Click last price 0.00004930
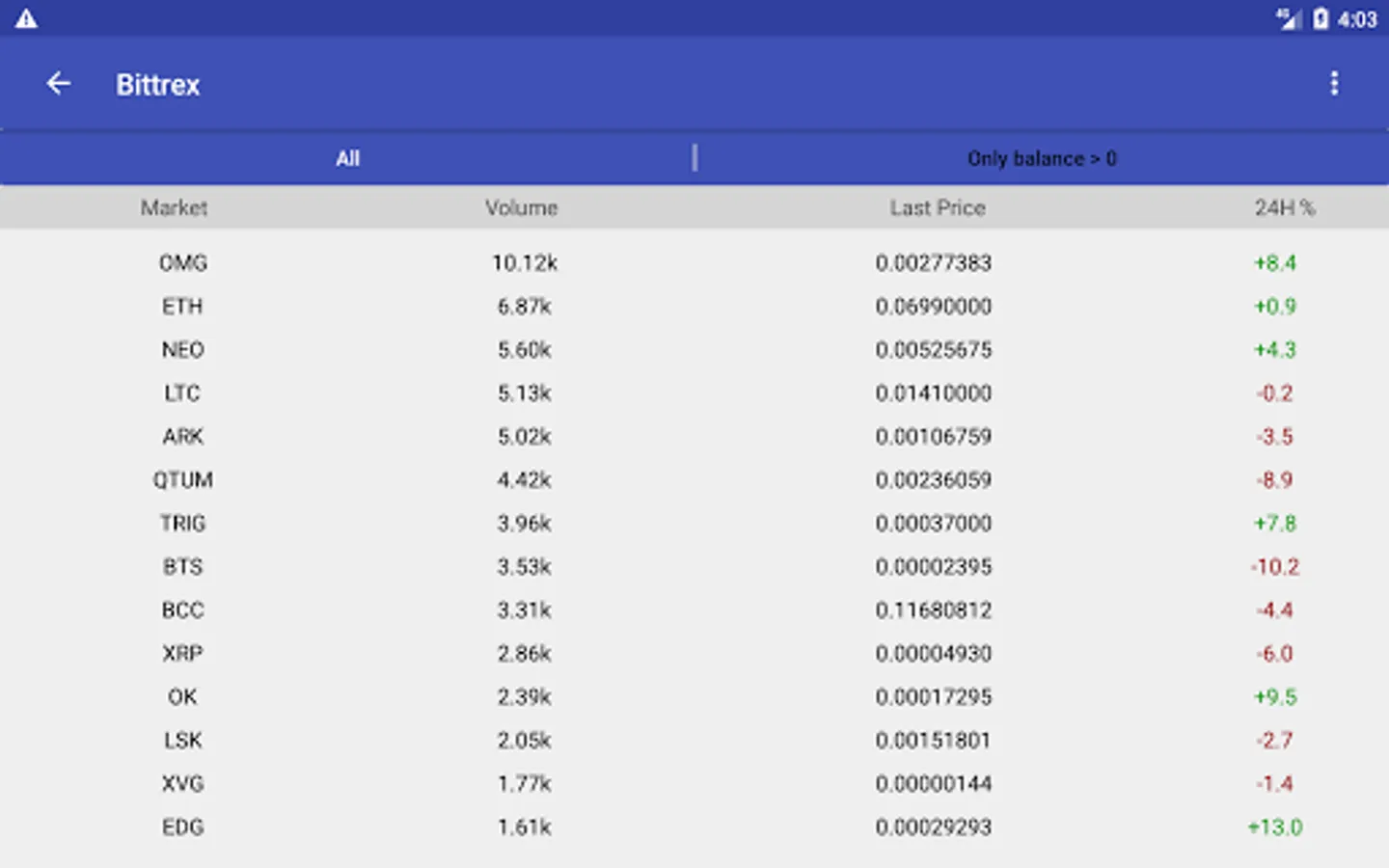The height and width of the screenshot is (868, 1389). (934, 653)
